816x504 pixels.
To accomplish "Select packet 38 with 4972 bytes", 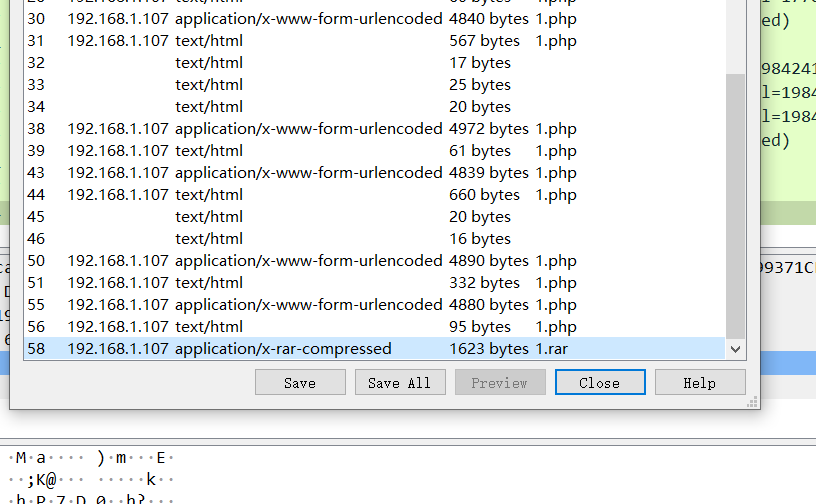I will pos(375,129).
